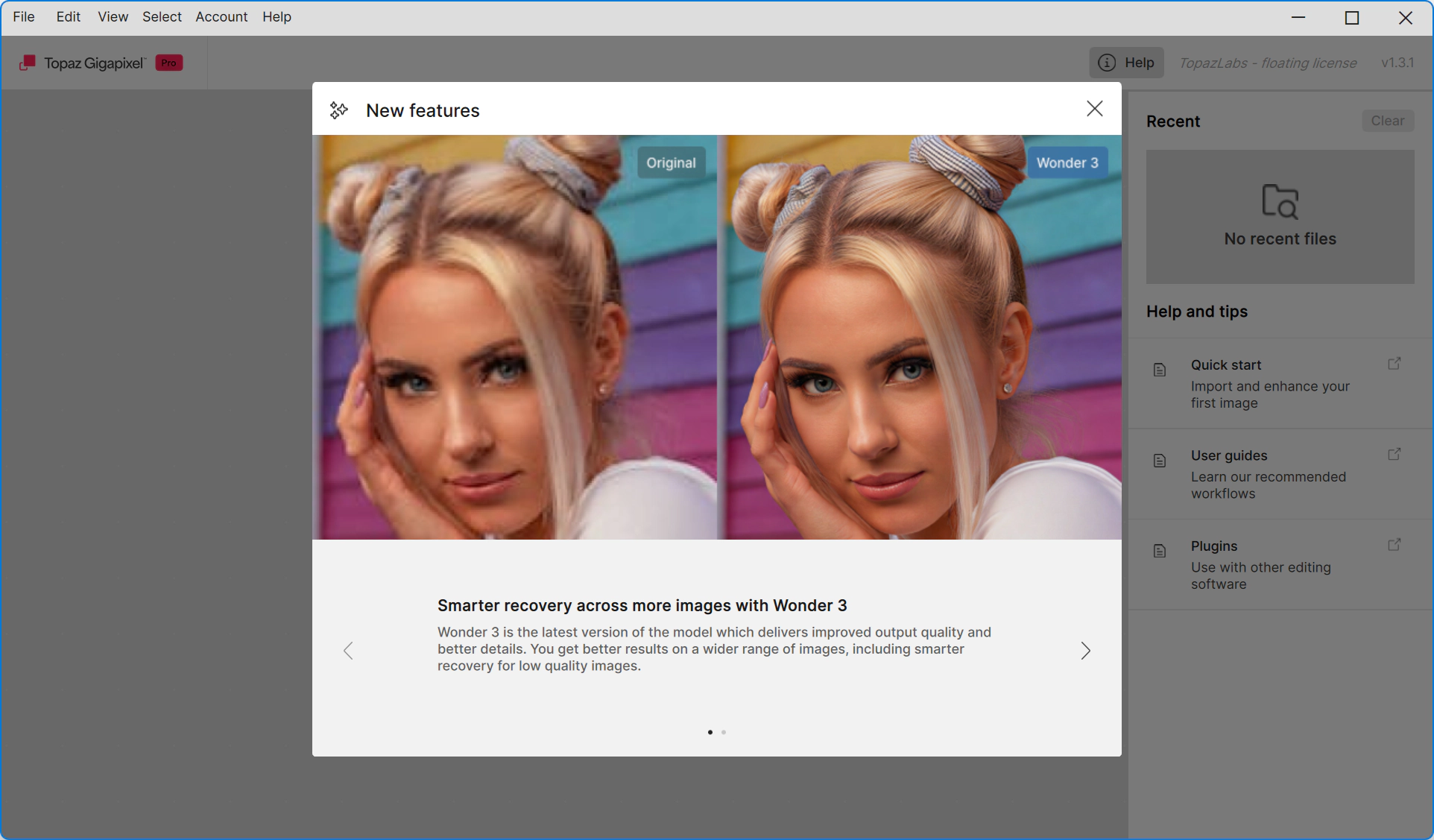Select the first slide pagination dot
This screenshot has width=1434, height=840.
710,732
